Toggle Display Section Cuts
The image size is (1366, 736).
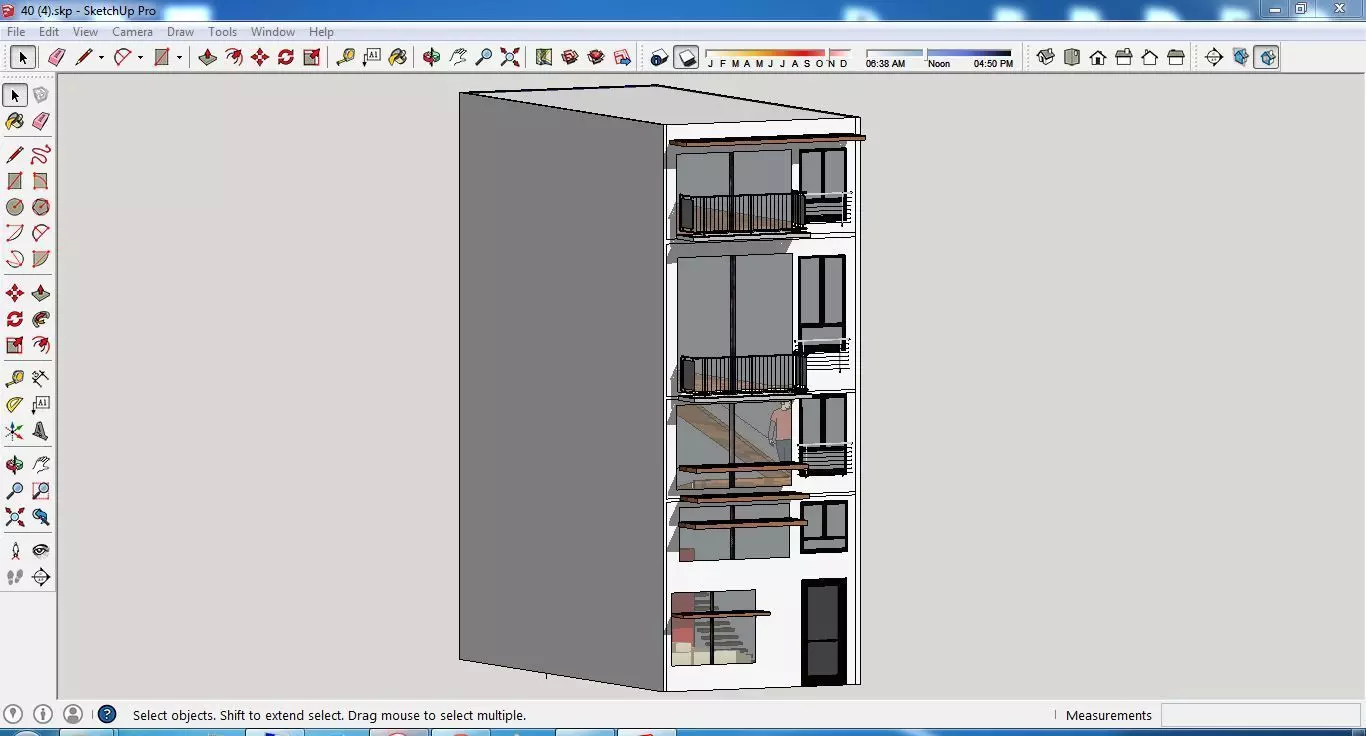1267,57
